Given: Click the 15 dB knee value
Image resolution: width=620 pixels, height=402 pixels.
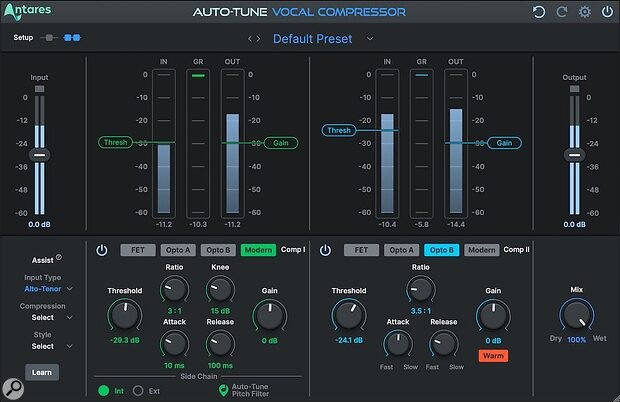Looking at the screenshot, I should point(220,311).
